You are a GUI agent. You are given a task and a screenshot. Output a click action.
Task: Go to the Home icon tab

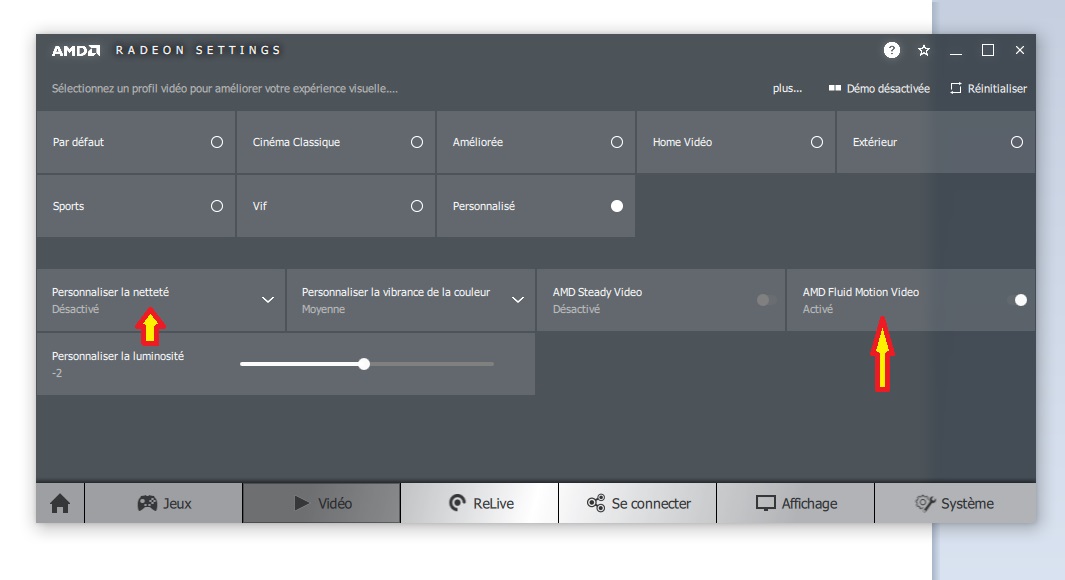click(60, 503)
